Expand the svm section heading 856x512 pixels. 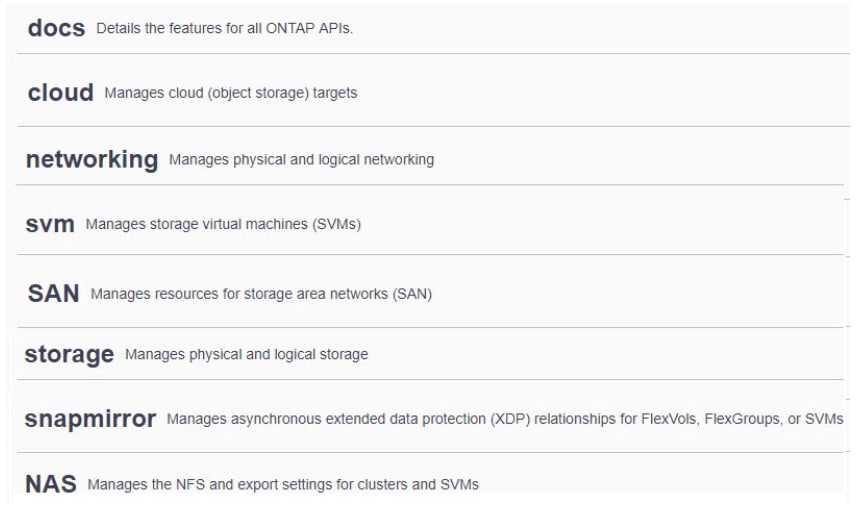tap(50, 224)
